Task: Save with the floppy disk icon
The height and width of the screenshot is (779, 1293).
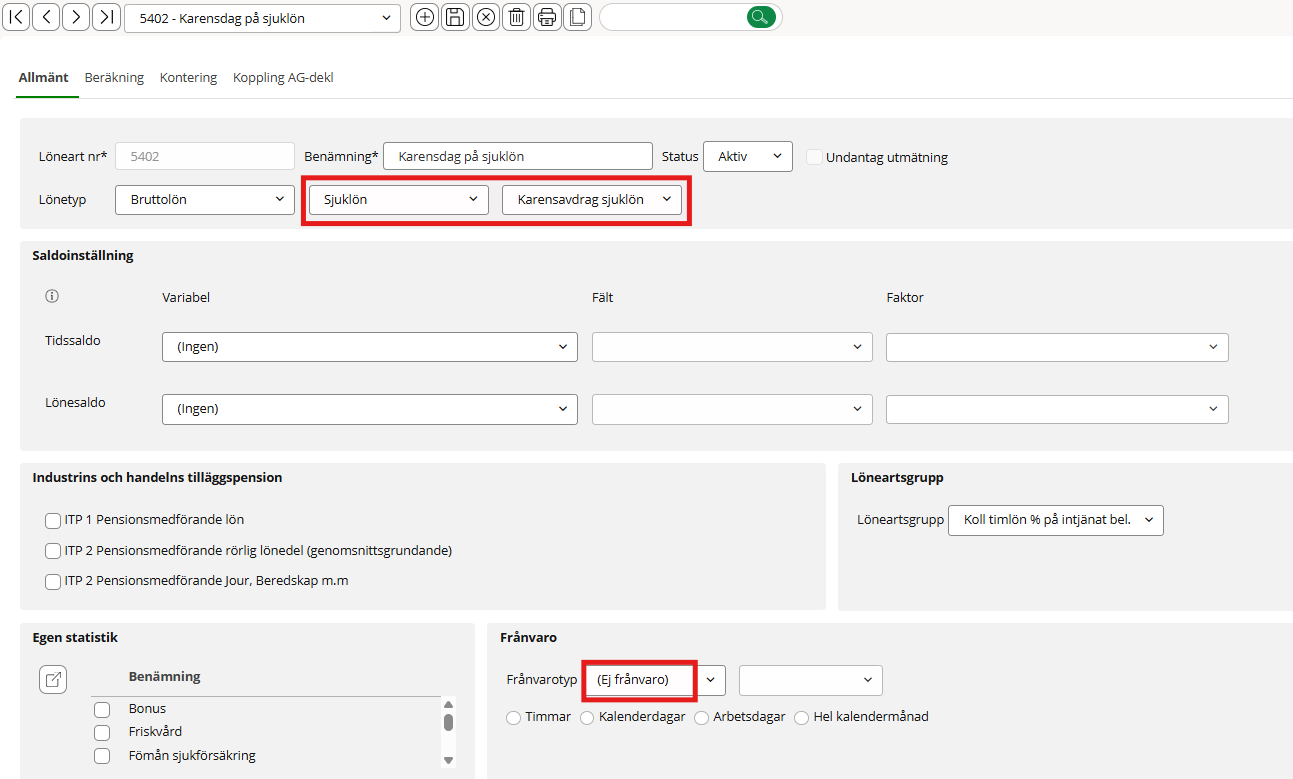Action: 455,17
